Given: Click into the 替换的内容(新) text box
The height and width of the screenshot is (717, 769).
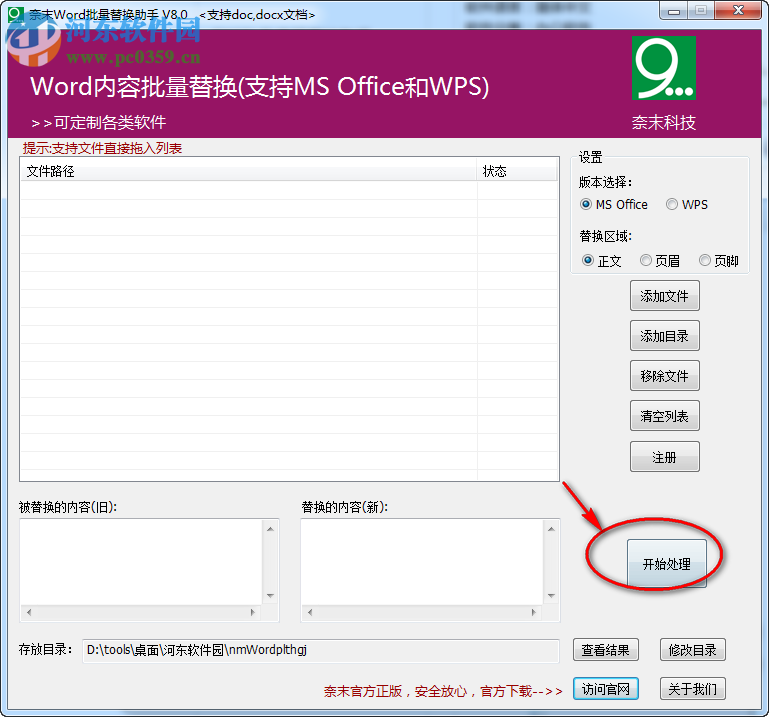Looking at the screenshot, I should (422, 562).
